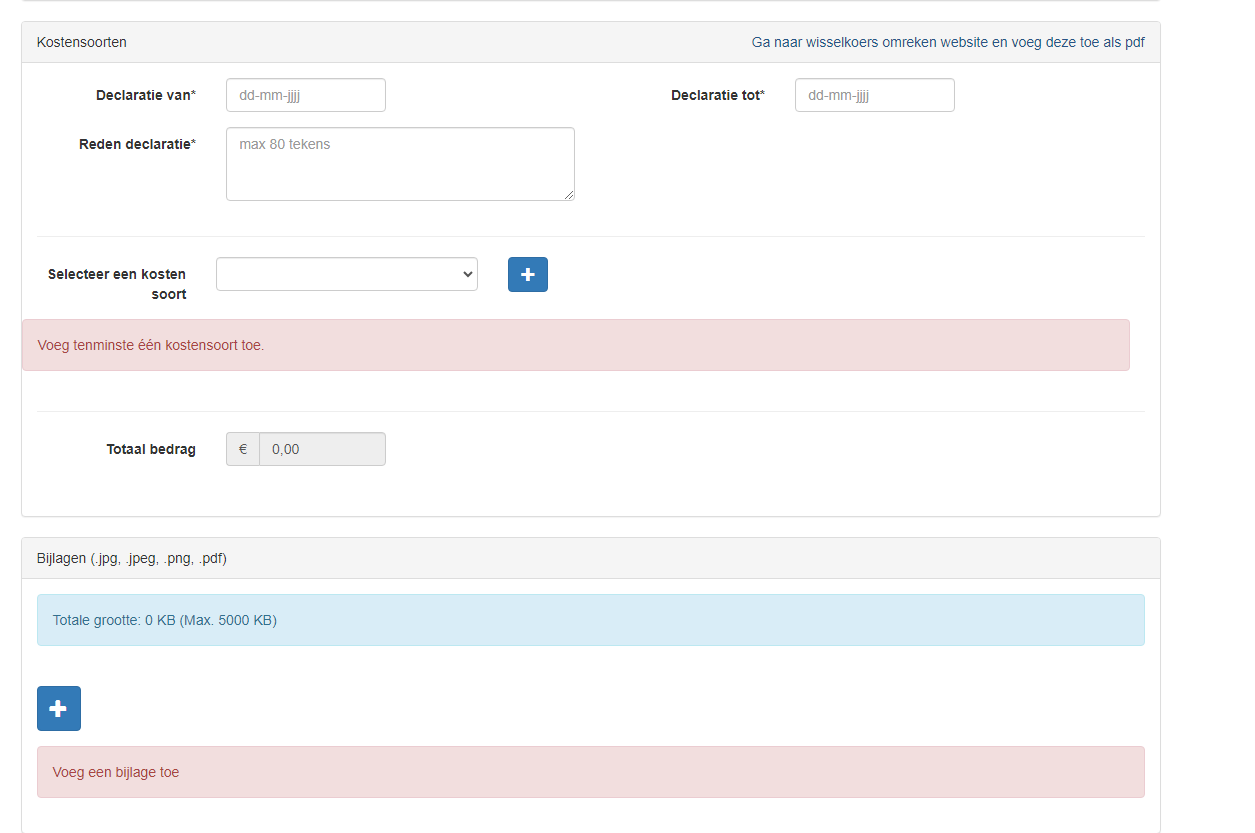Click the 'Reden declaratie' label

[137, 144]
